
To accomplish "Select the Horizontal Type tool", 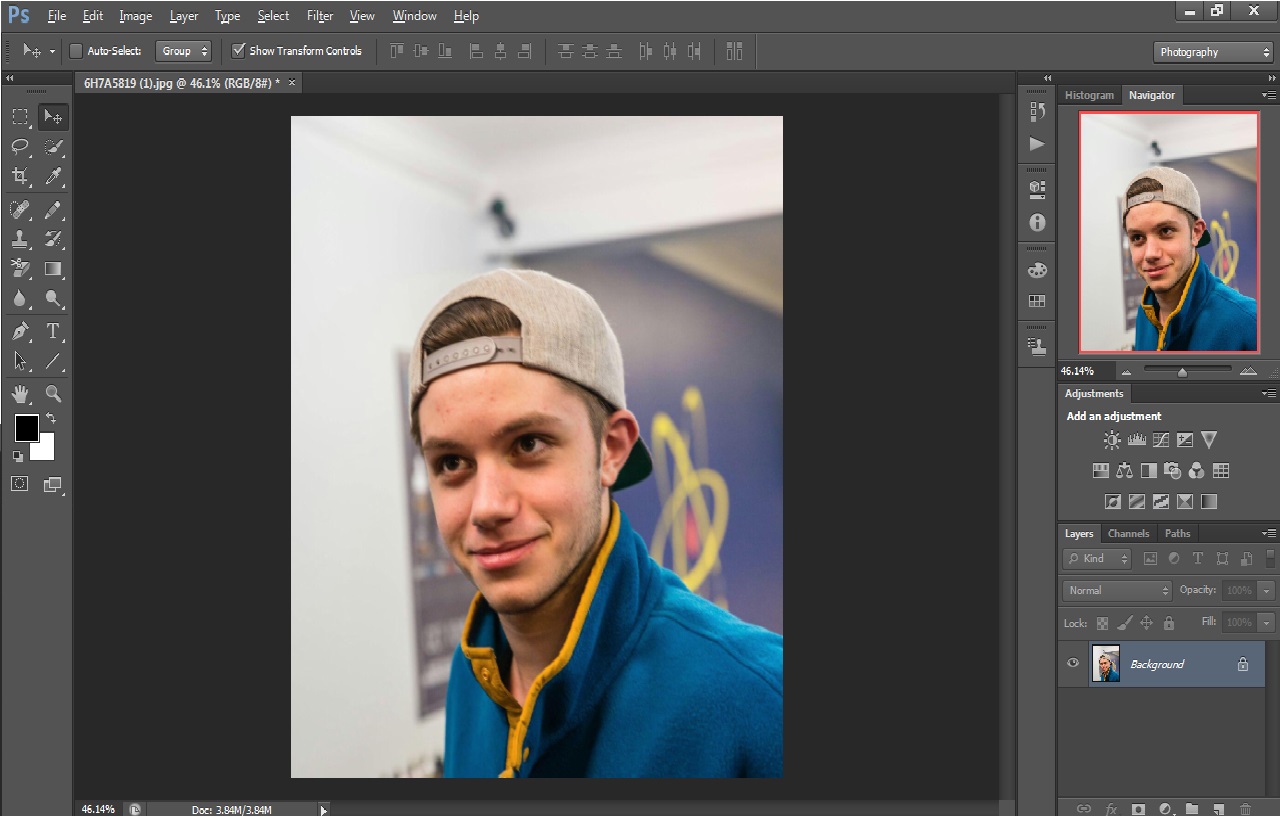I will [x=54, y=331].
